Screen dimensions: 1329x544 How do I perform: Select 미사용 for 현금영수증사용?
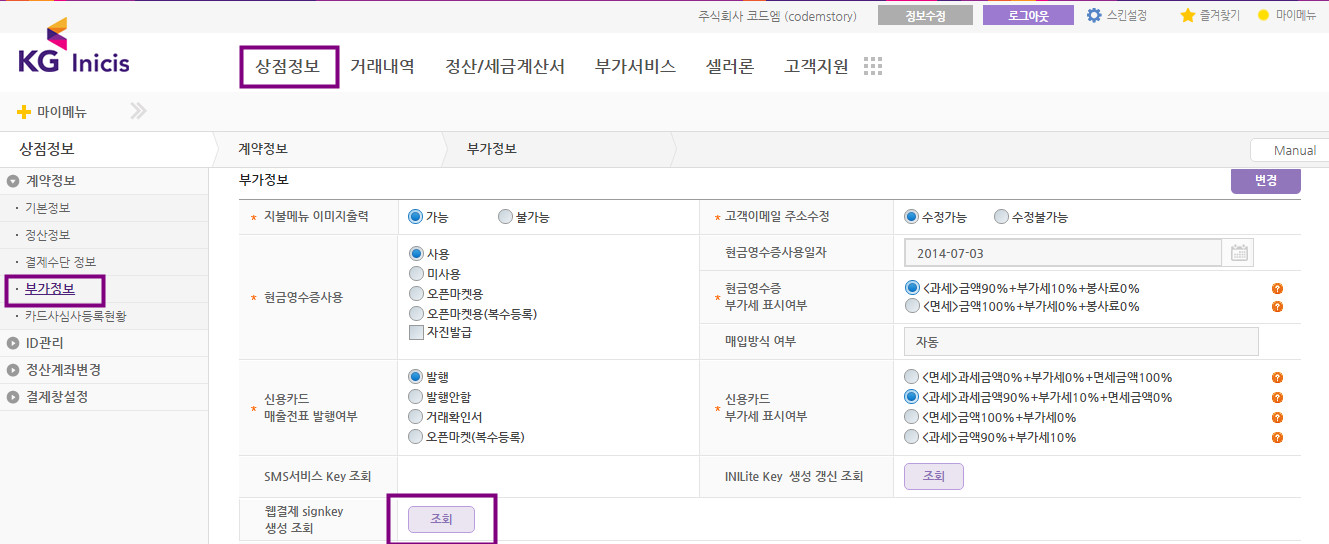point(416,273)
